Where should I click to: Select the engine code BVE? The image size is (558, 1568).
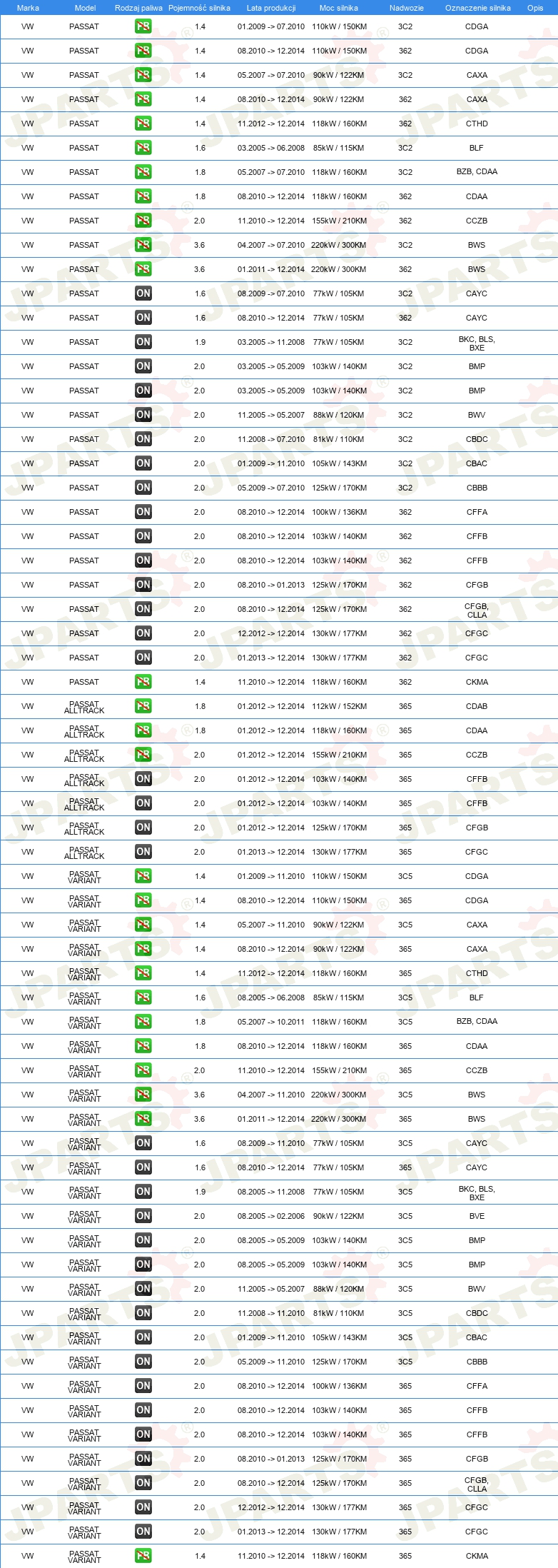point(477,1216)
